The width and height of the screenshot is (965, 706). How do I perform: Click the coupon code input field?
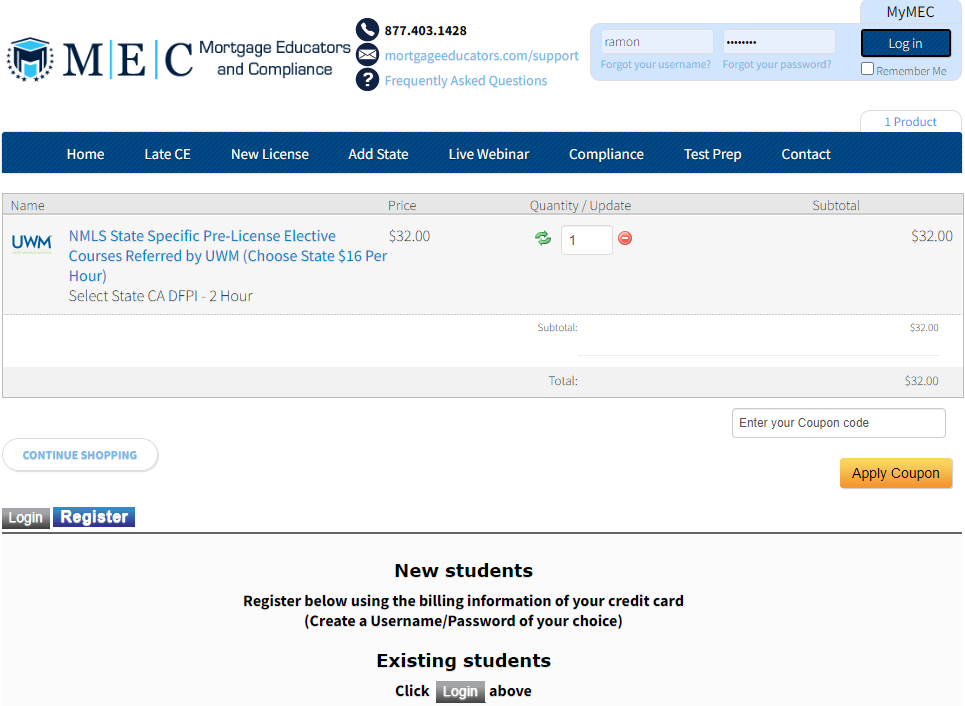[838, 423]
